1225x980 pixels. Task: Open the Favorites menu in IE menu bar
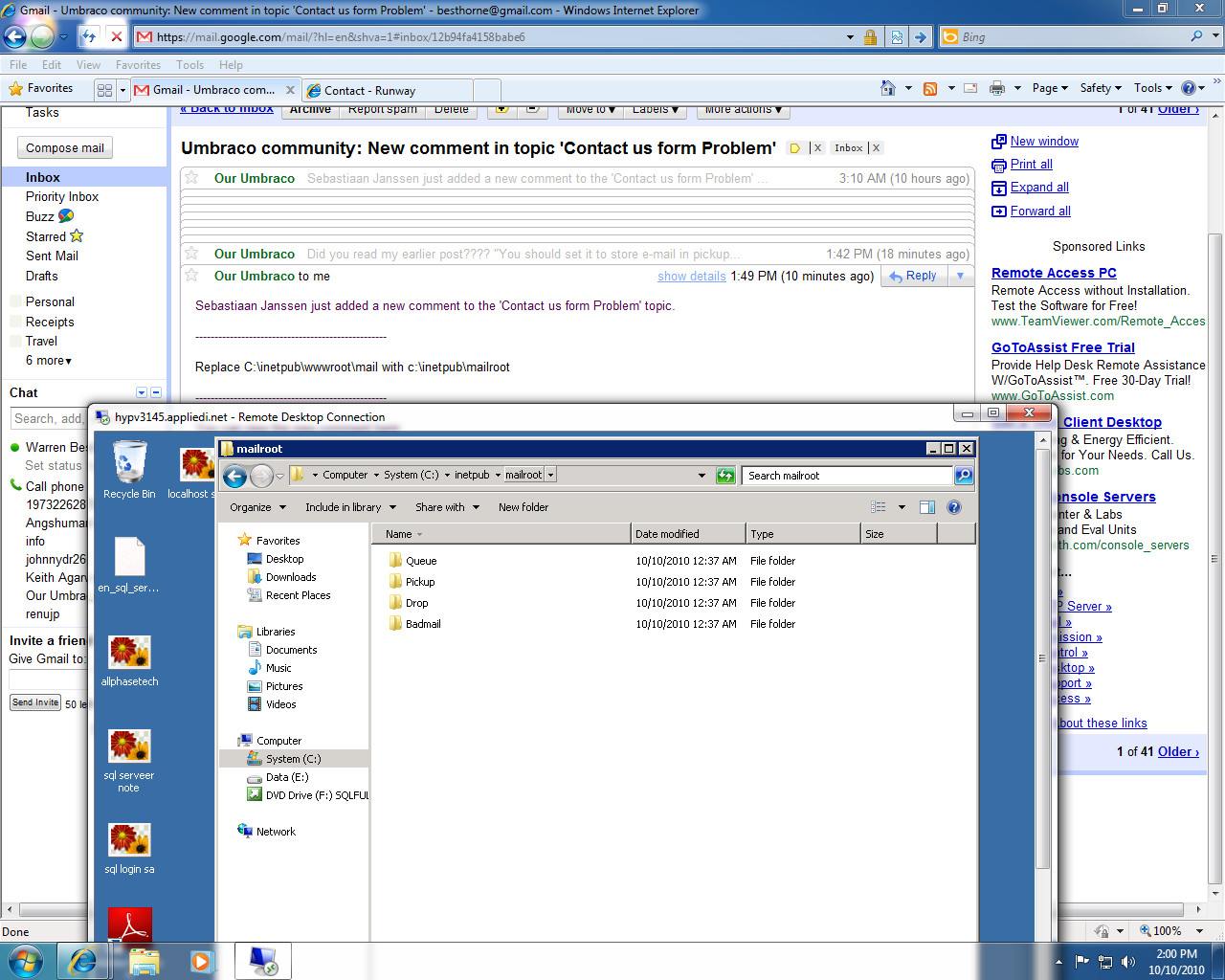point(138,65)
